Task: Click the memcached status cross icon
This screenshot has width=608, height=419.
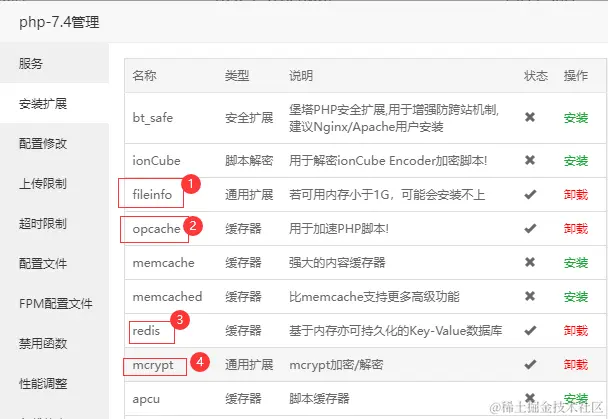Action: 530,297
